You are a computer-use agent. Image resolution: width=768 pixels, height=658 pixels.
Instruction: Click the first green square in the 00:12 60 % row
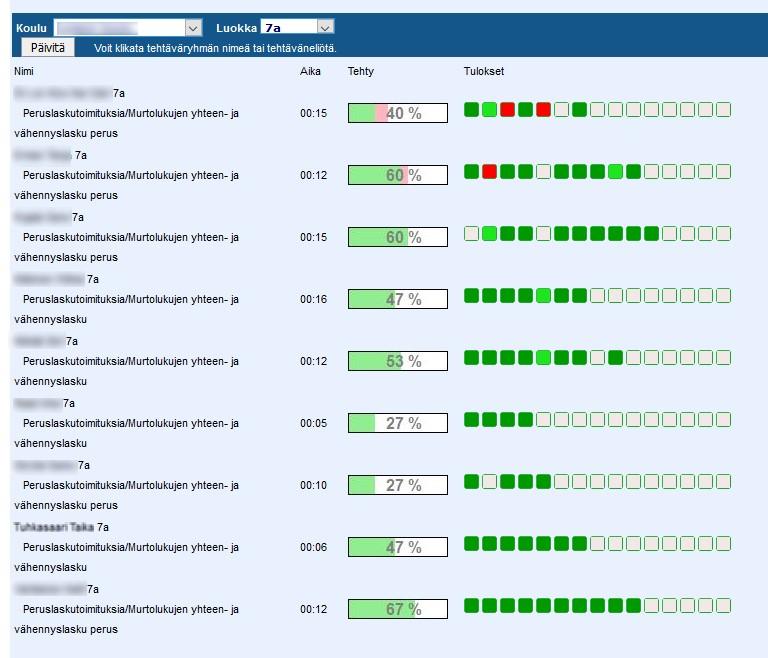[471, 171]
